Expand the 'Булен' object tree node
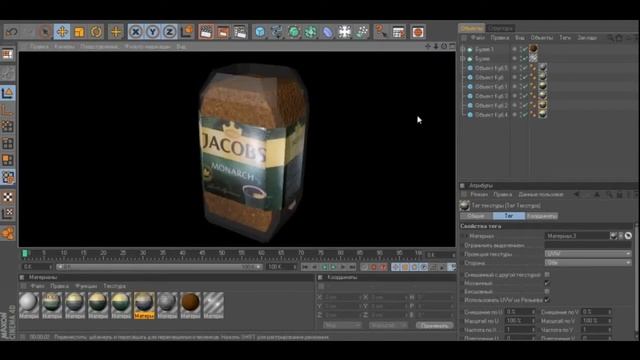The height and width of the screenshot is (360, 640). click(x=463, y=58)
